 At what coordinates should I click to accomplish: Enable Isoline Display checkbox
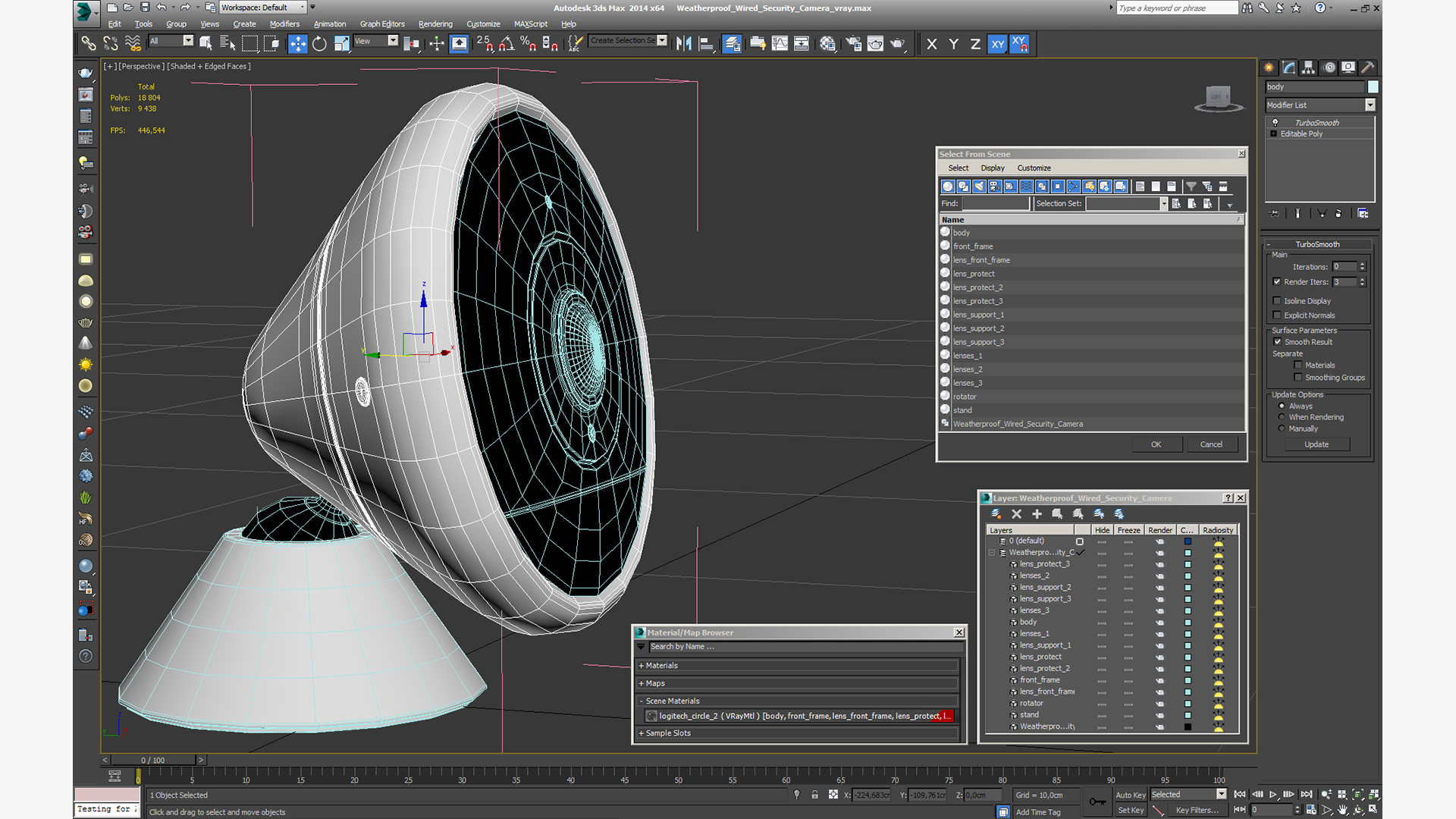point(1277,301)
